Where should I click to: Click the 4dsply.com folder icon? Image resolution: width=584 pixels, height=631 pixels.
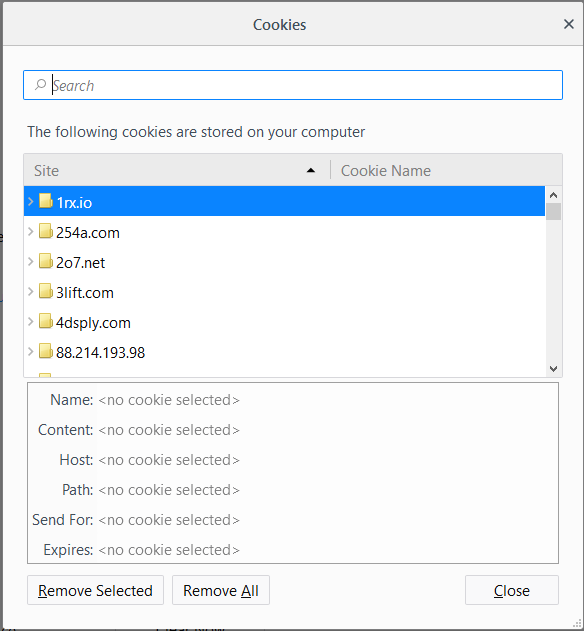point(45,321)
